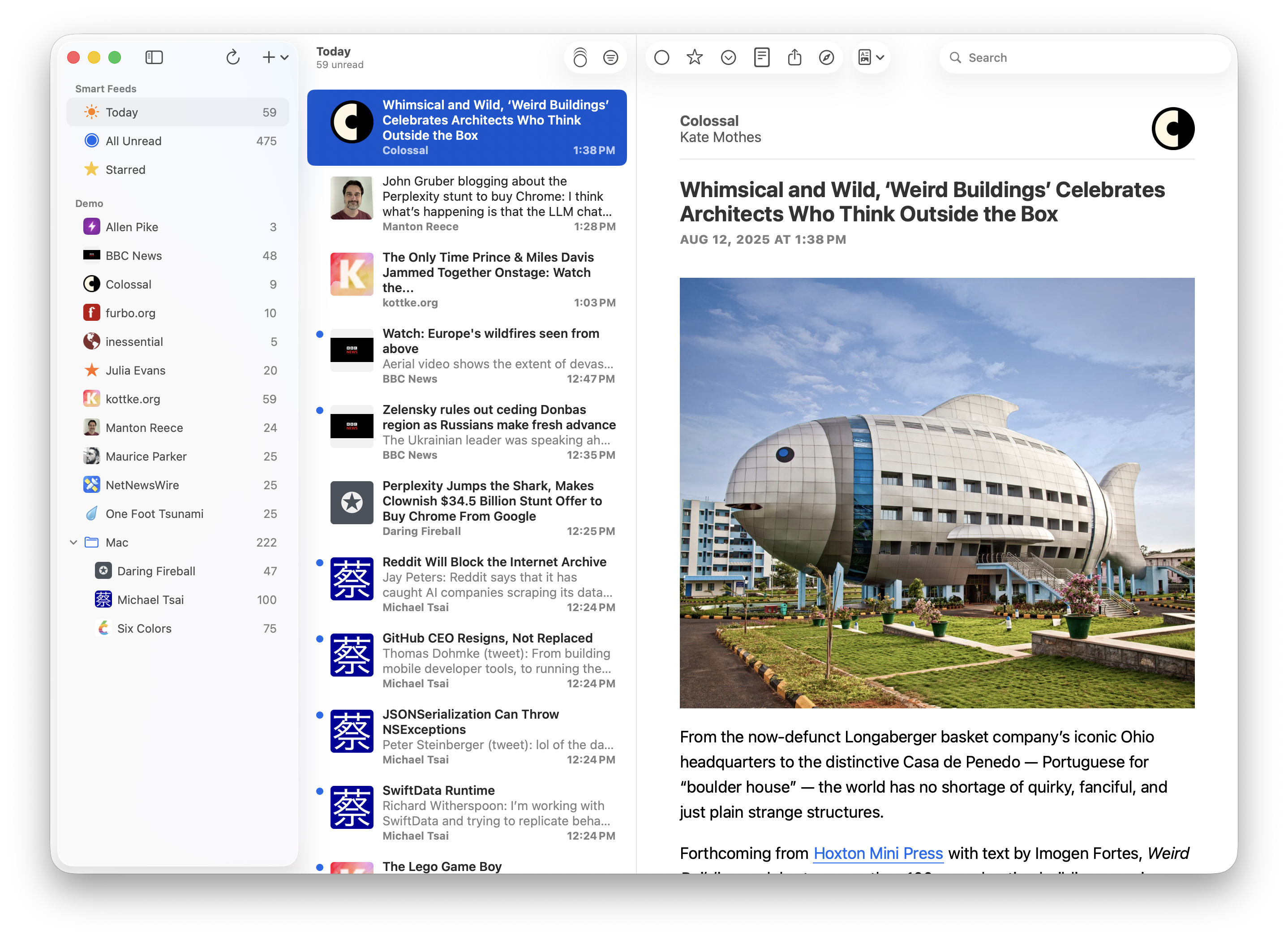
Task: Open the add feed plus menu
Action: point(275,57)
